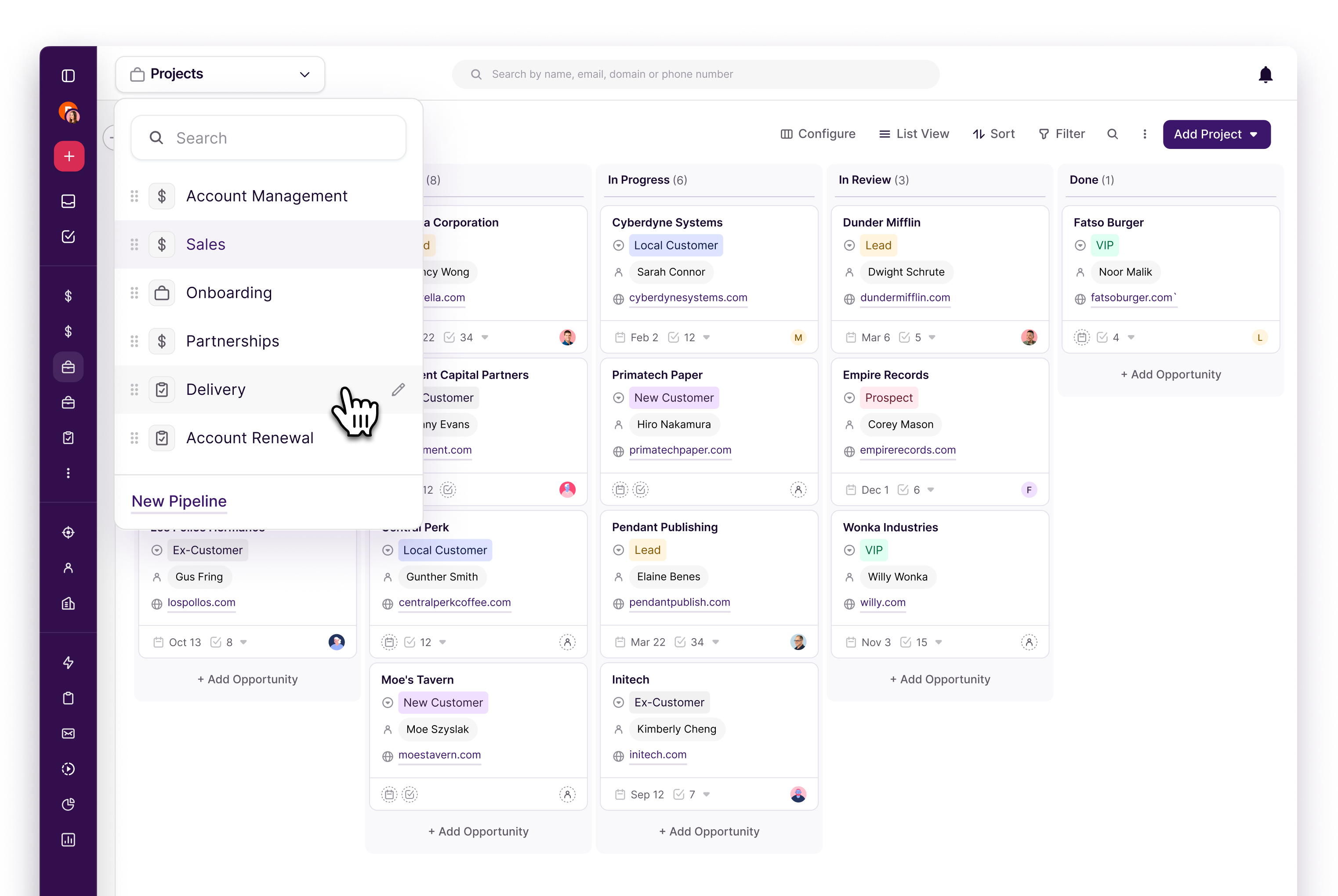
Task: Expand tasks arrow on Wonka Industries card
Action: [x=938, y=642]
